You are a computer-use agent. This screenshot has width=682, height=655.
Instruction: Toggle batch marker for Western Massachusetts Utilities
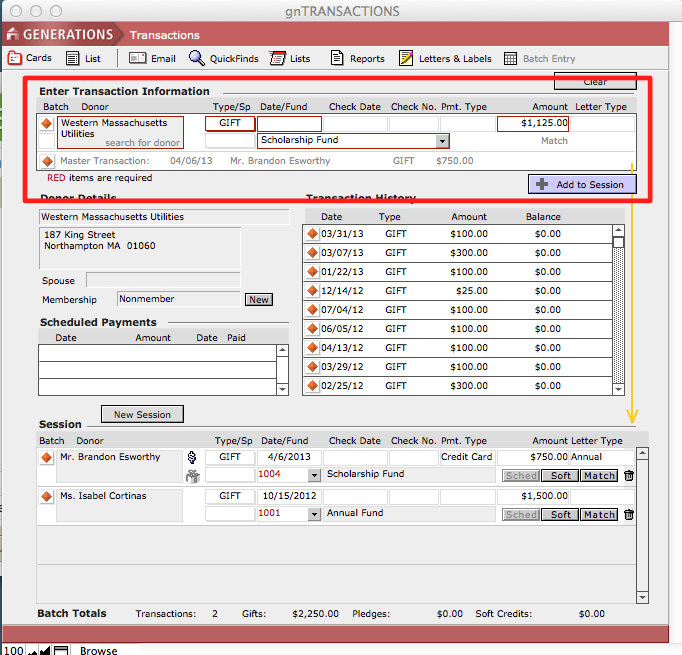click(46, 124)
